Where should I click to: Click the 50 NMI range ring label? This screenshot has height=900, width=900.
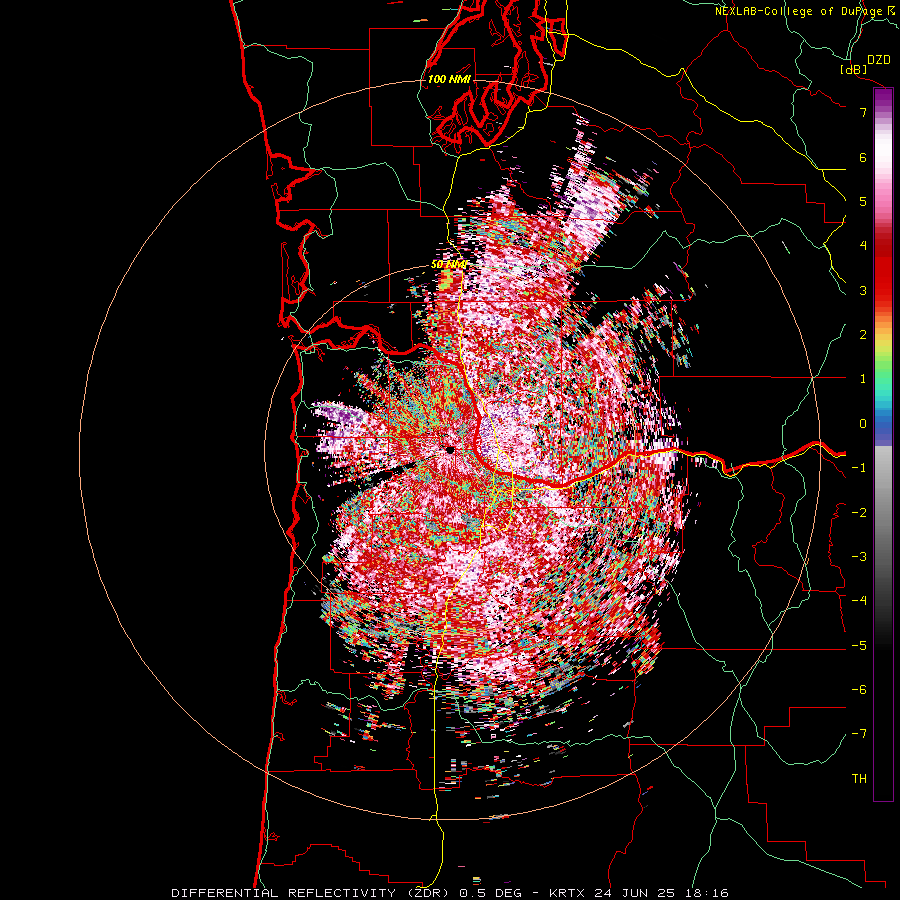coord(449,265)
